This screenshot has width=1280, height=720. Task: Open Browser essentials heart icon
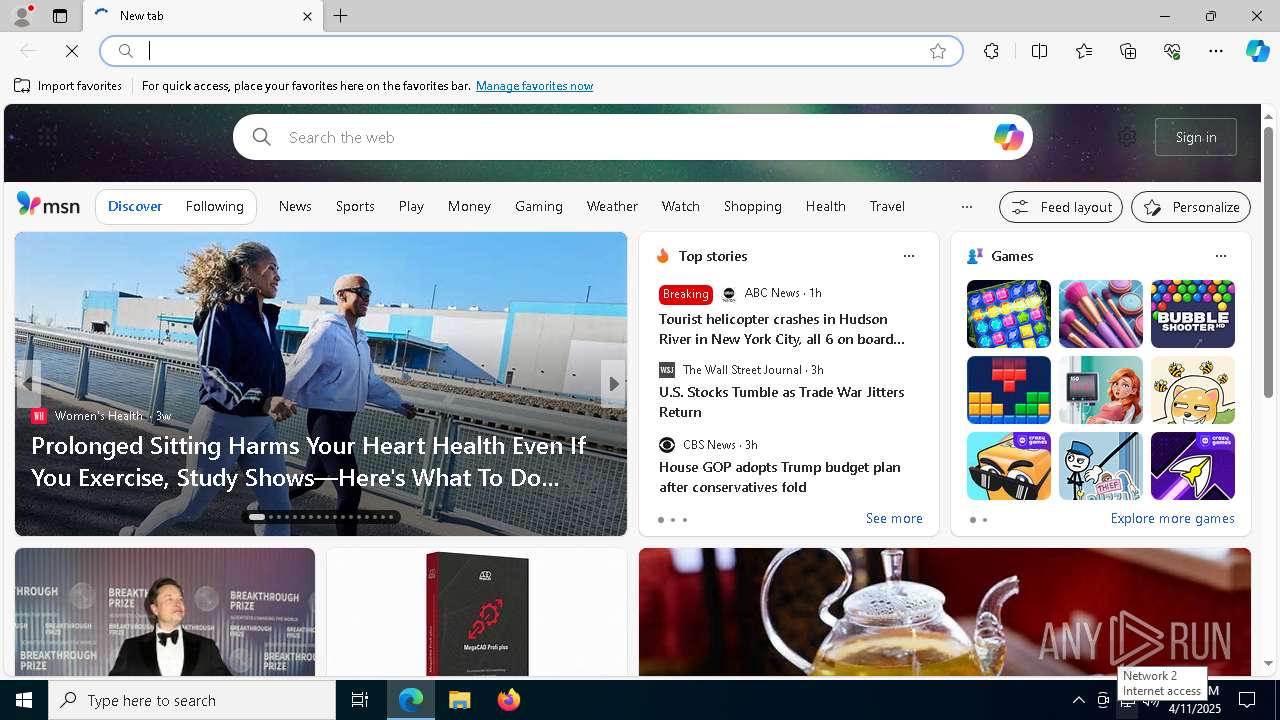click(x=1172, y=51)
